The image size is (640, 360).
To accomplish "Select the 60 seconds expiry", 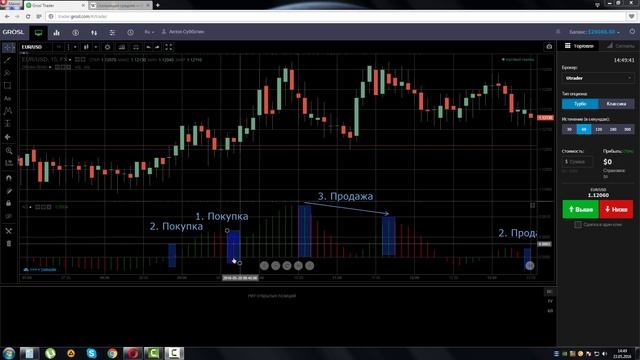I will pos(584,129).
